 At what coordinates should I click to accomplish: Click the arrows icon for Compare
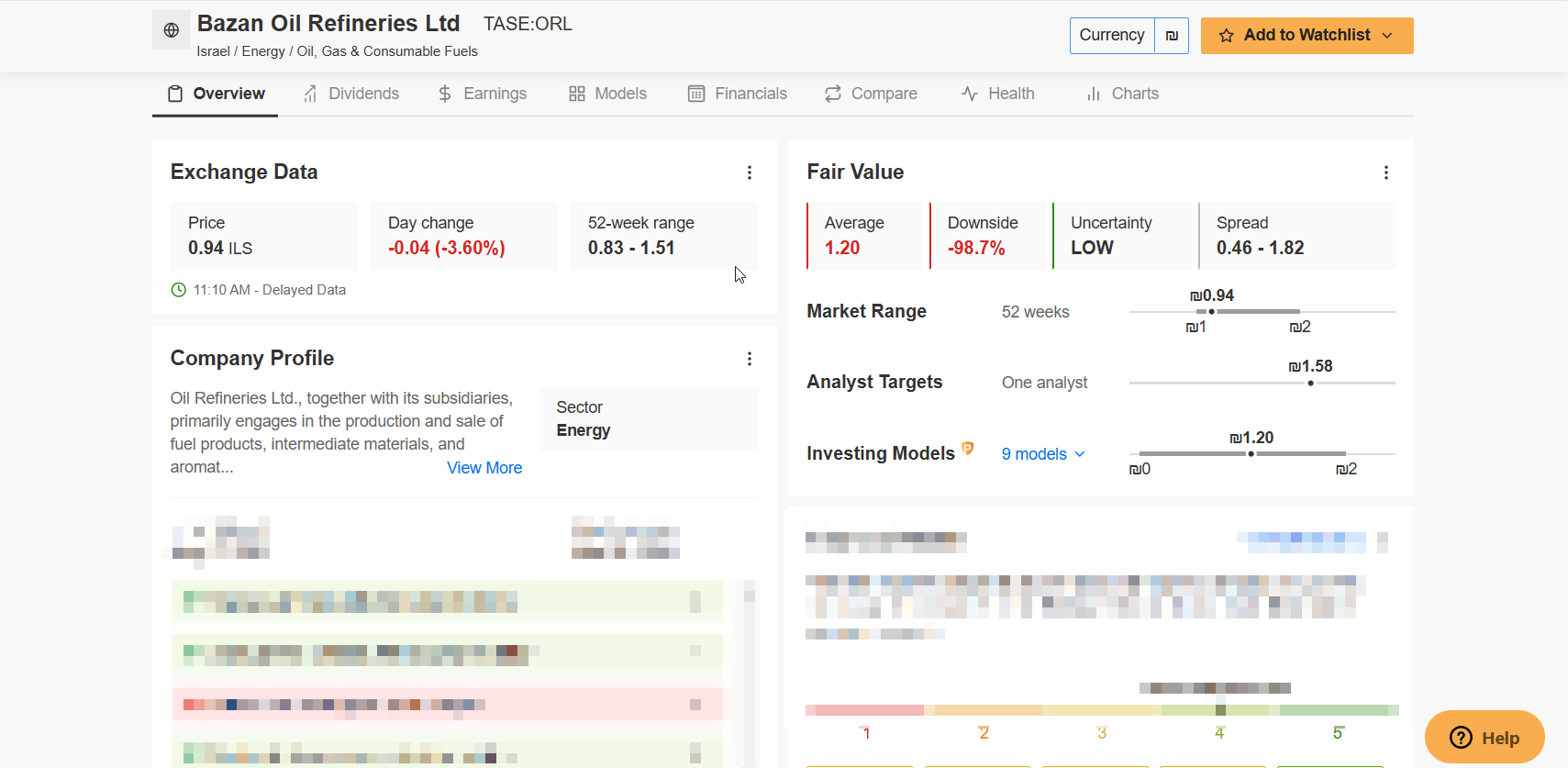point(833,94)
